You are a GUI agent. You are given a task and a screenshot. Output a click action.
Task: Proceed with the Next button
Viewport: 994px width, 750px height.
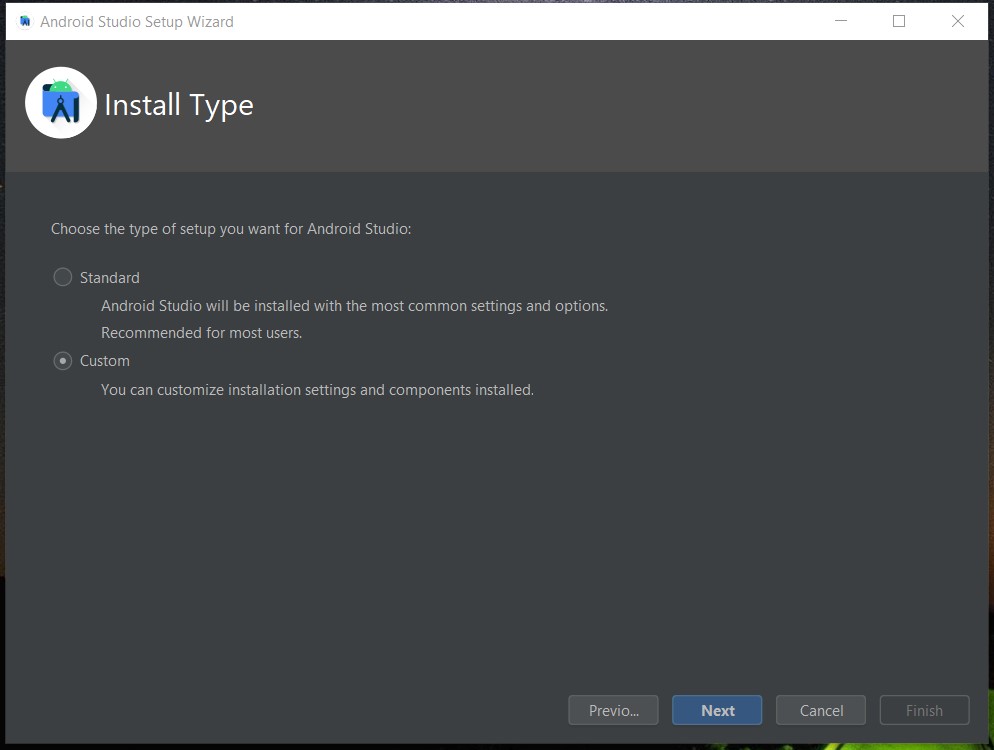click(717, 710)
